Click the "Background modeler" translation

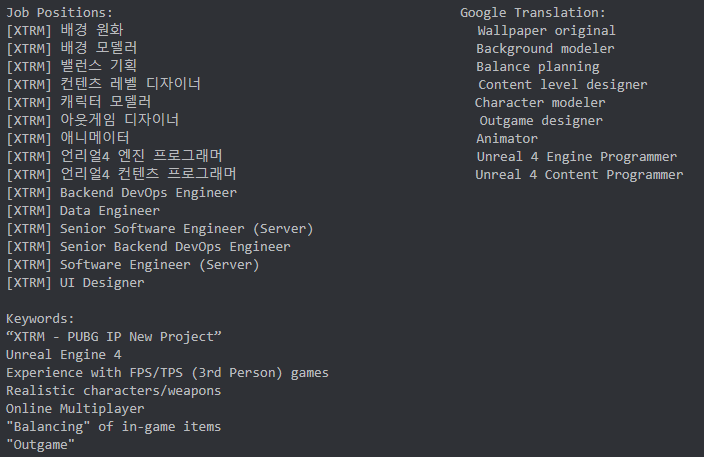(545, 48)
